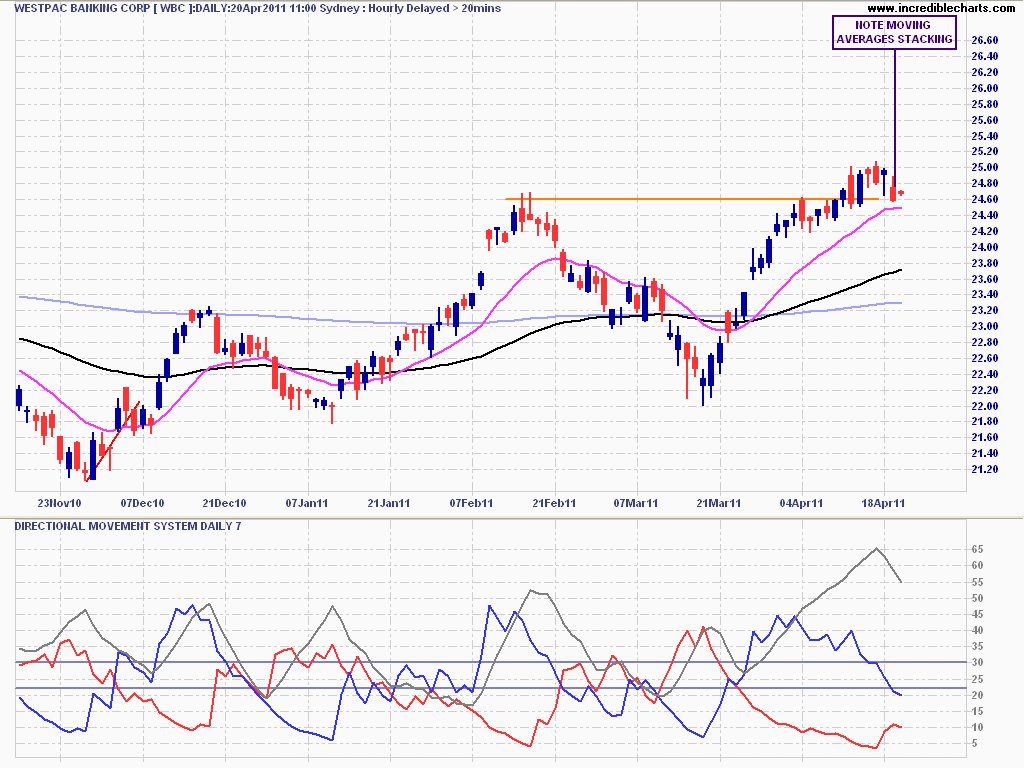The image size is (1024, 768).
Task: Click the 23Nov10 date label on the axis
Action: point(58,502)
